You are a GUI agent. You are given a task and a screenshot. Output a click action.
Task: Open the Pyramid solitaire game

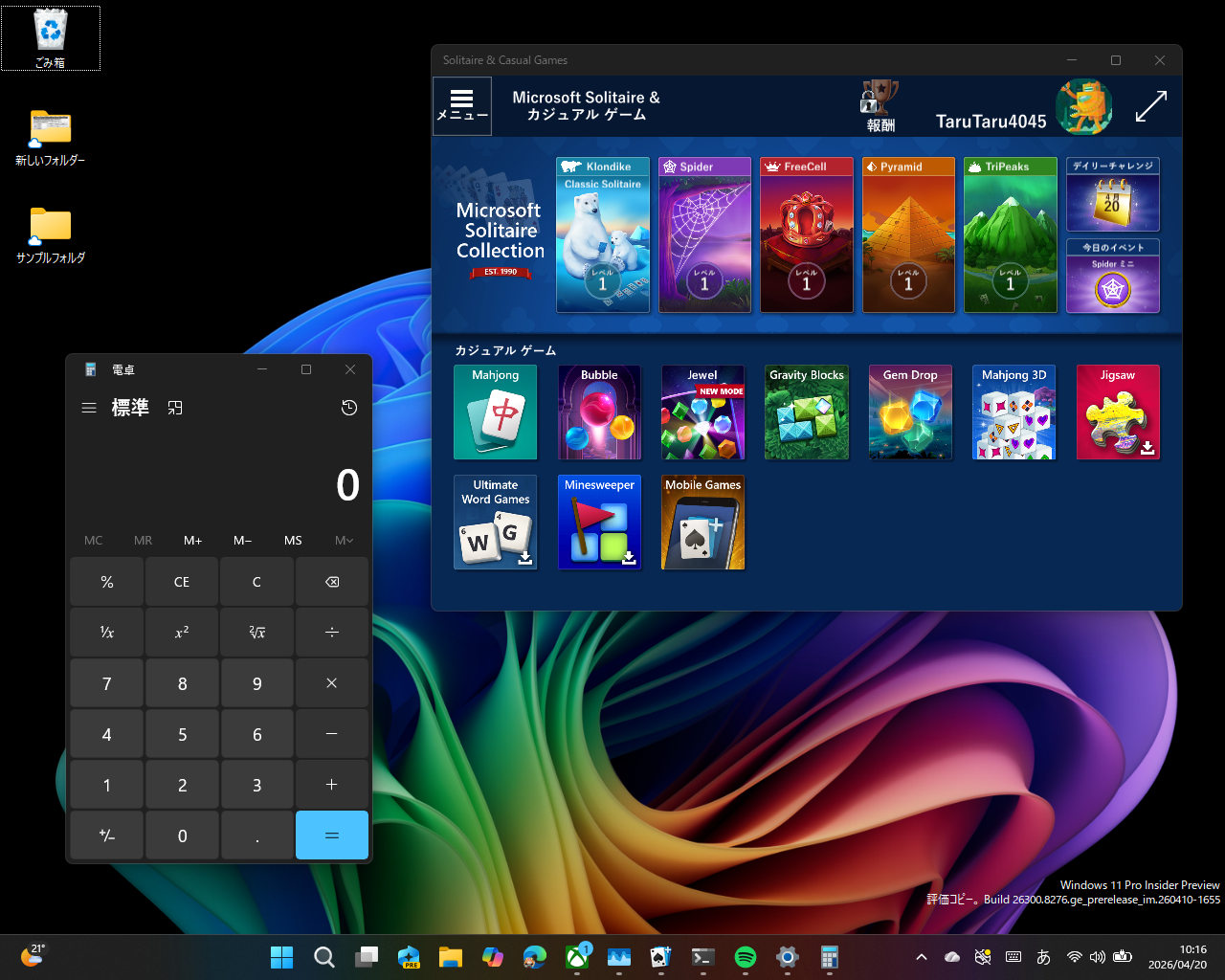(907, 234)
